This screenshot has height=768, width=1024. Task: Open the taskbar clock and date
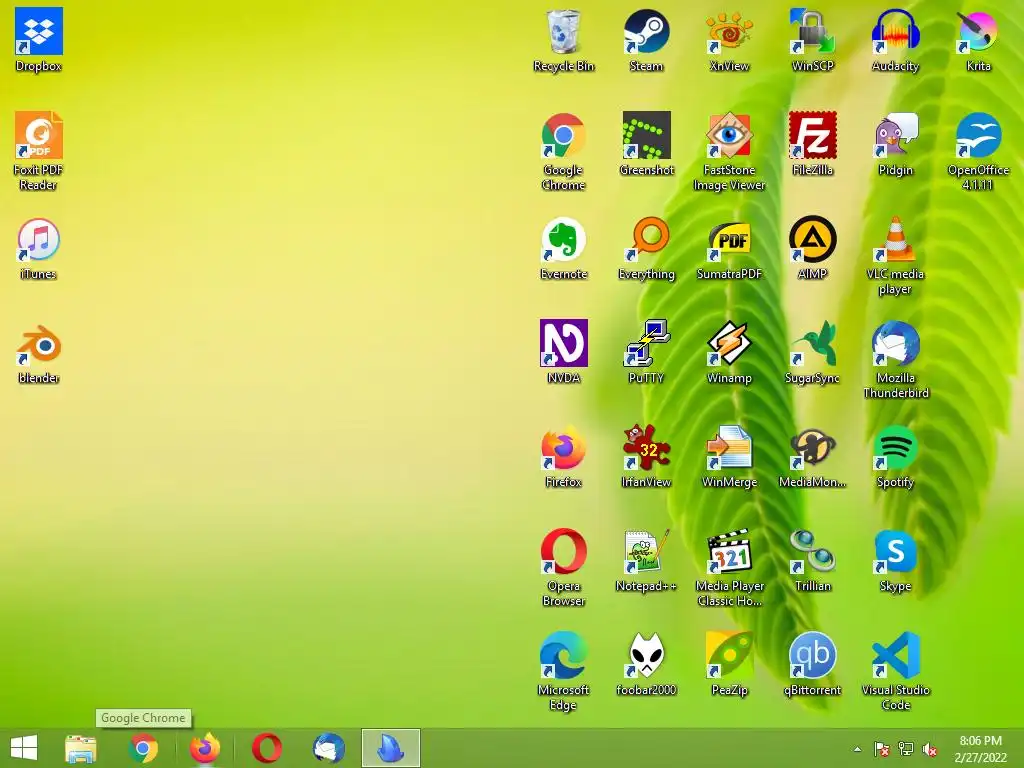tap(980, 749)
